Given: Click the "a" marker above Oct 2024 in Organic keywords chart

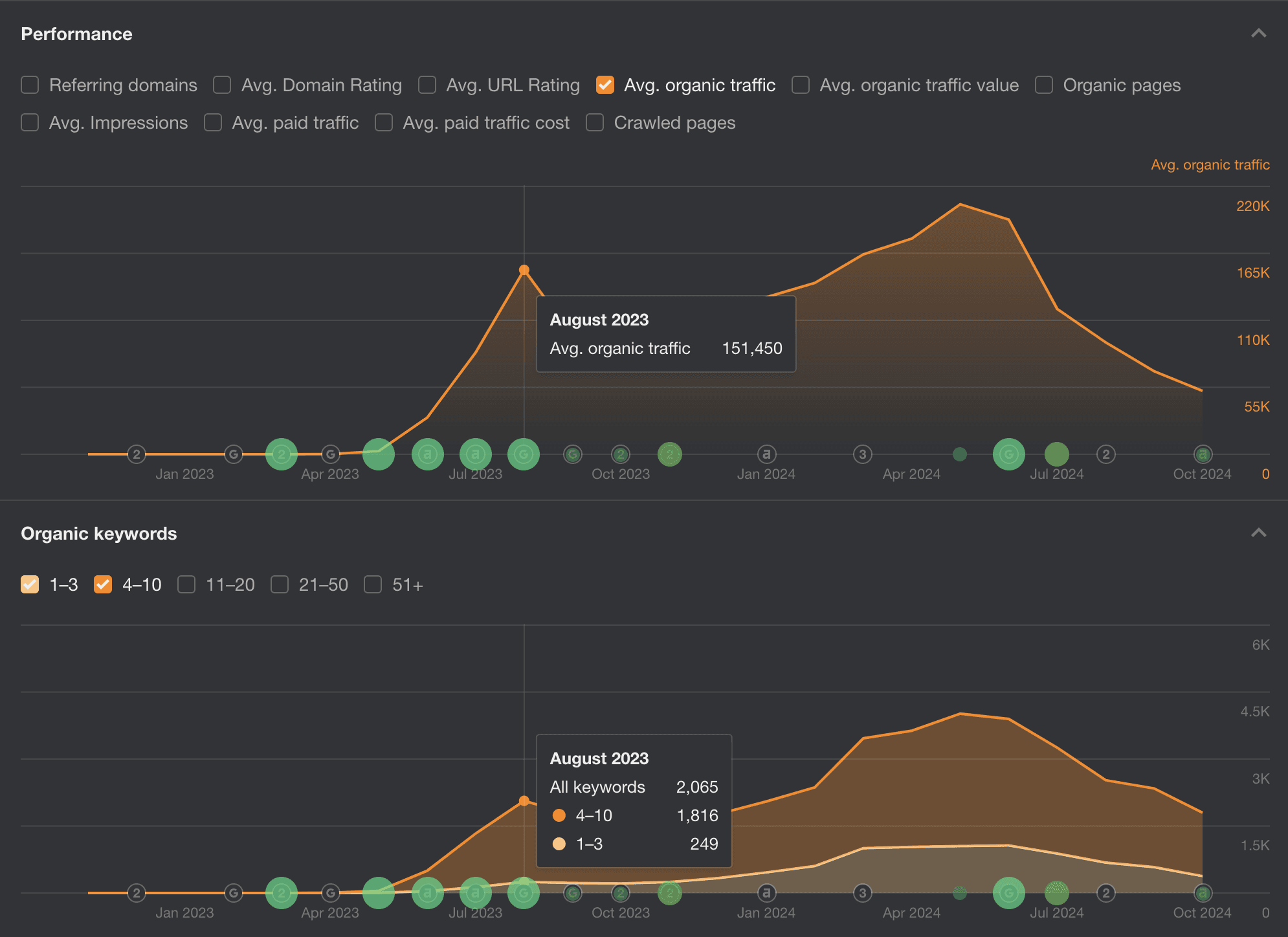Looking at the screenshot, I should [1202, 893].
